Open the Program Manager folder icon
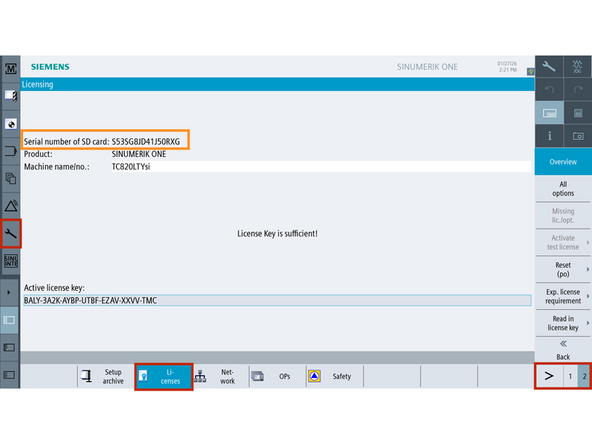This screenshot has width=592, height=444. coord(11,151)
